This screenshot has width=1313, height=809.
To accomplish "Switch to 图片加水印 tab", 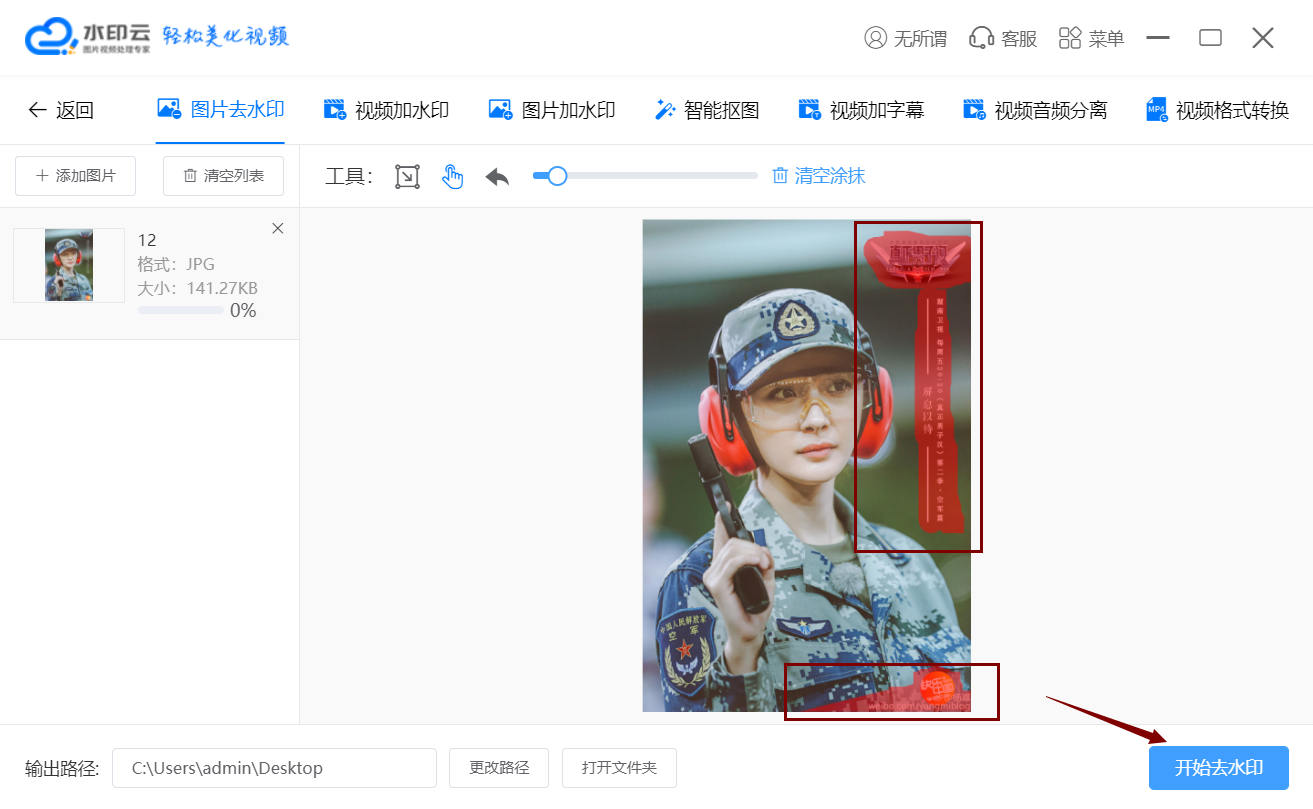I will tap(552, 110).
